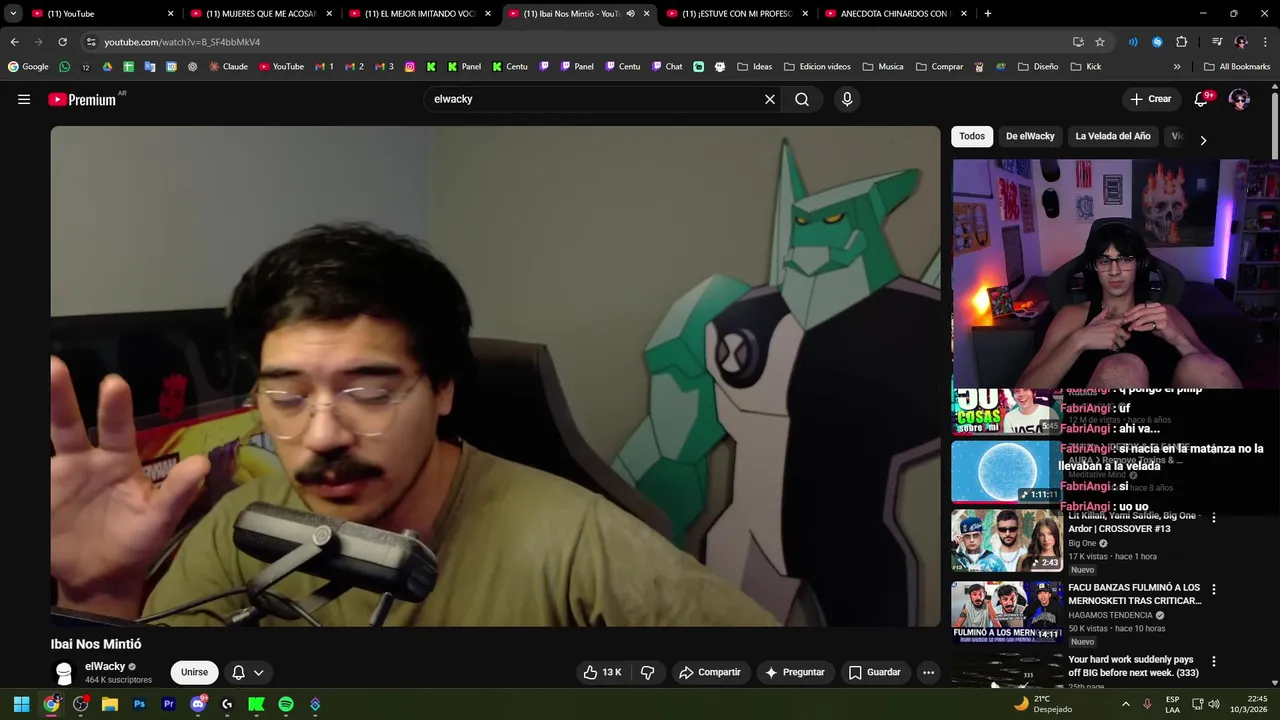Open YouTube notifications bell

(1202, 99)
